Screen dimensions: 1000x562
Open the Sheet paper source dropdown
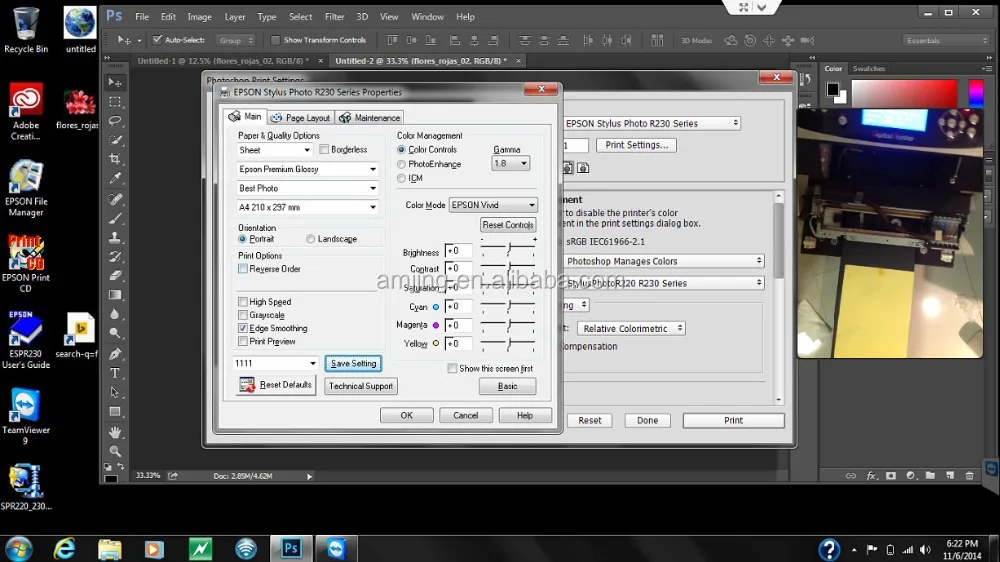274,150
